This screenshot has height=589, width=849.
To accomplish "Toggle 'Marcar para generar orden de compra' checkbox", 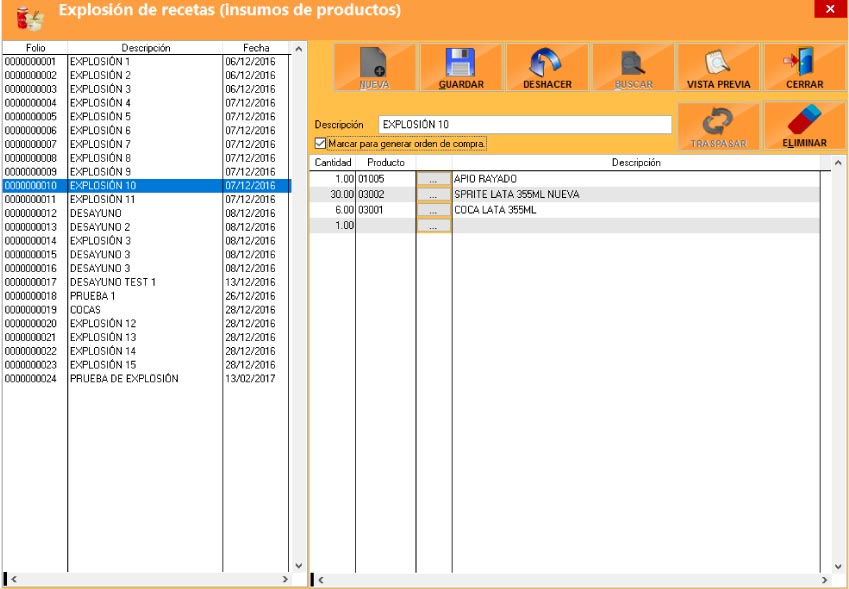I will coord(320,144).
